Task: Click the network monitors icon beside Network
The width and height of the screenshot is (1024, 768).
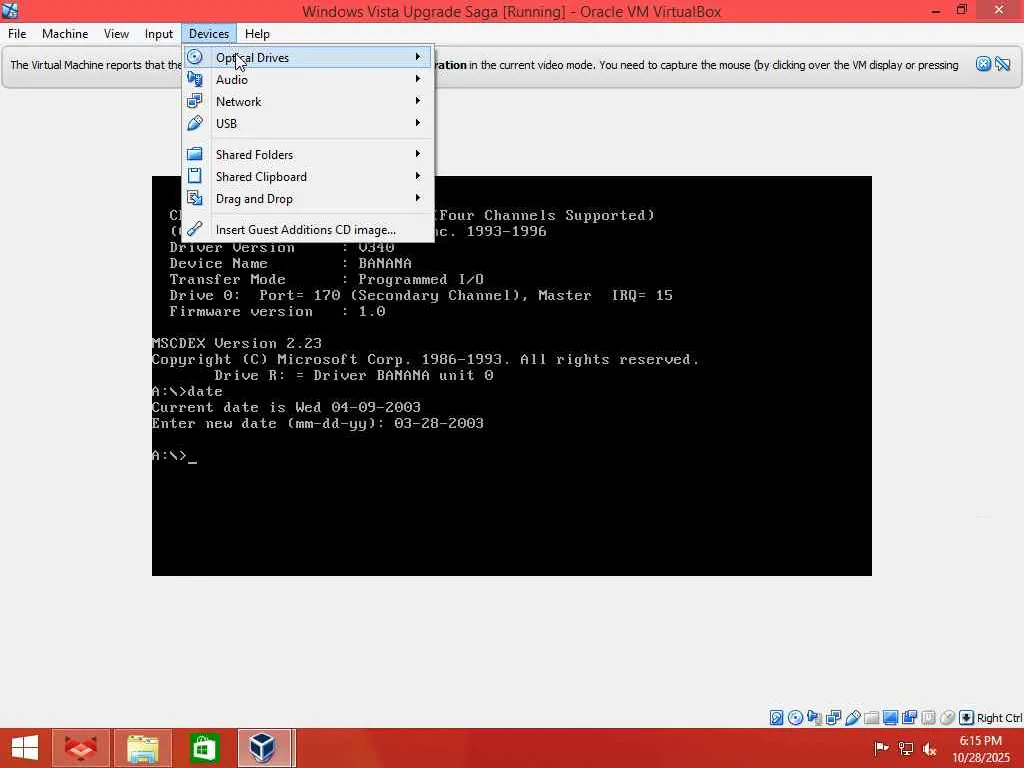Action: (195, 101)
